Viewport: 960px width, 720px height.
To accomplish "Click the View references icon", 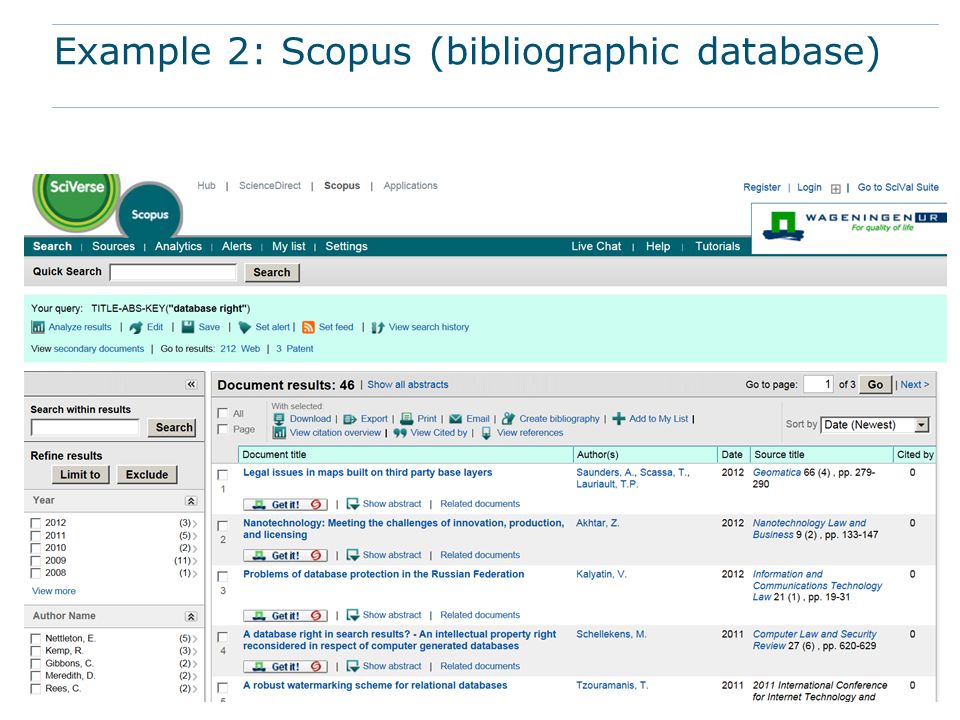I will [x=486, y=433].
